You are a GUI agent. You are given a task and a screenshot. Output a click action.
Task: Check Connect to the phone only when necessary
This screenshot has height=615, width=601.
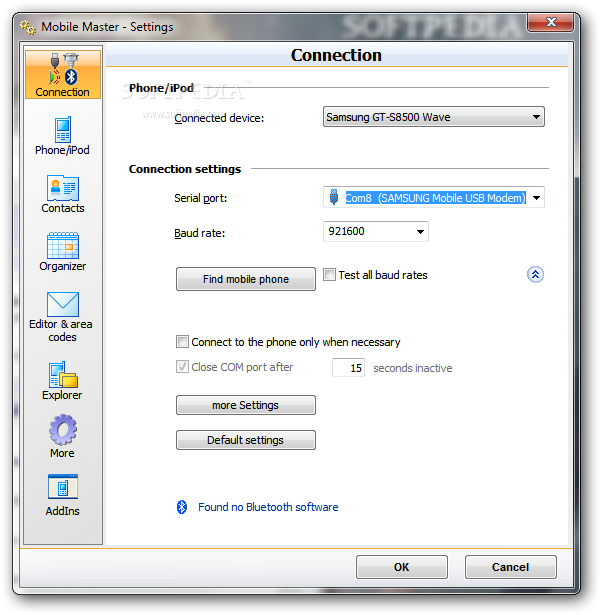[182, 341]
